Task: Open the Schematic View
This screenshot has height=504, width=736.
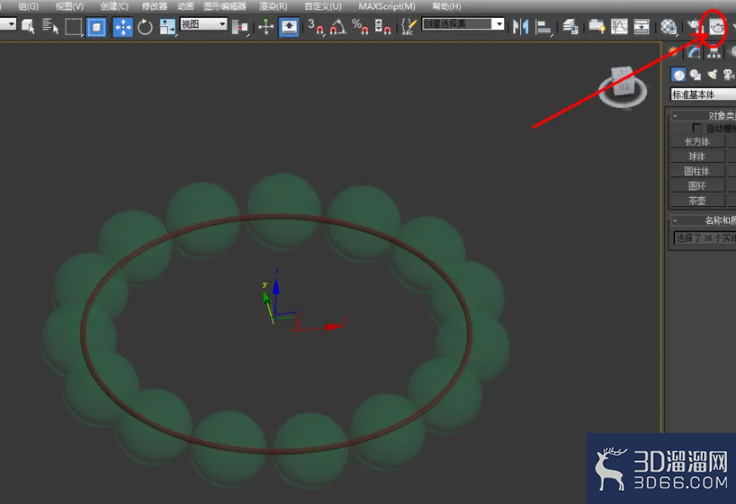Action: 641,27
